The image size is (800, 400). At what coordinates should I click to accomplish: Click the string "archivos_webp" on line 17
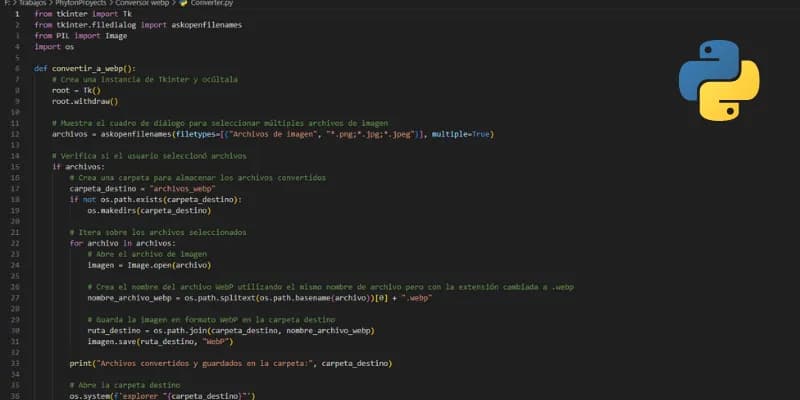point(182,189)
